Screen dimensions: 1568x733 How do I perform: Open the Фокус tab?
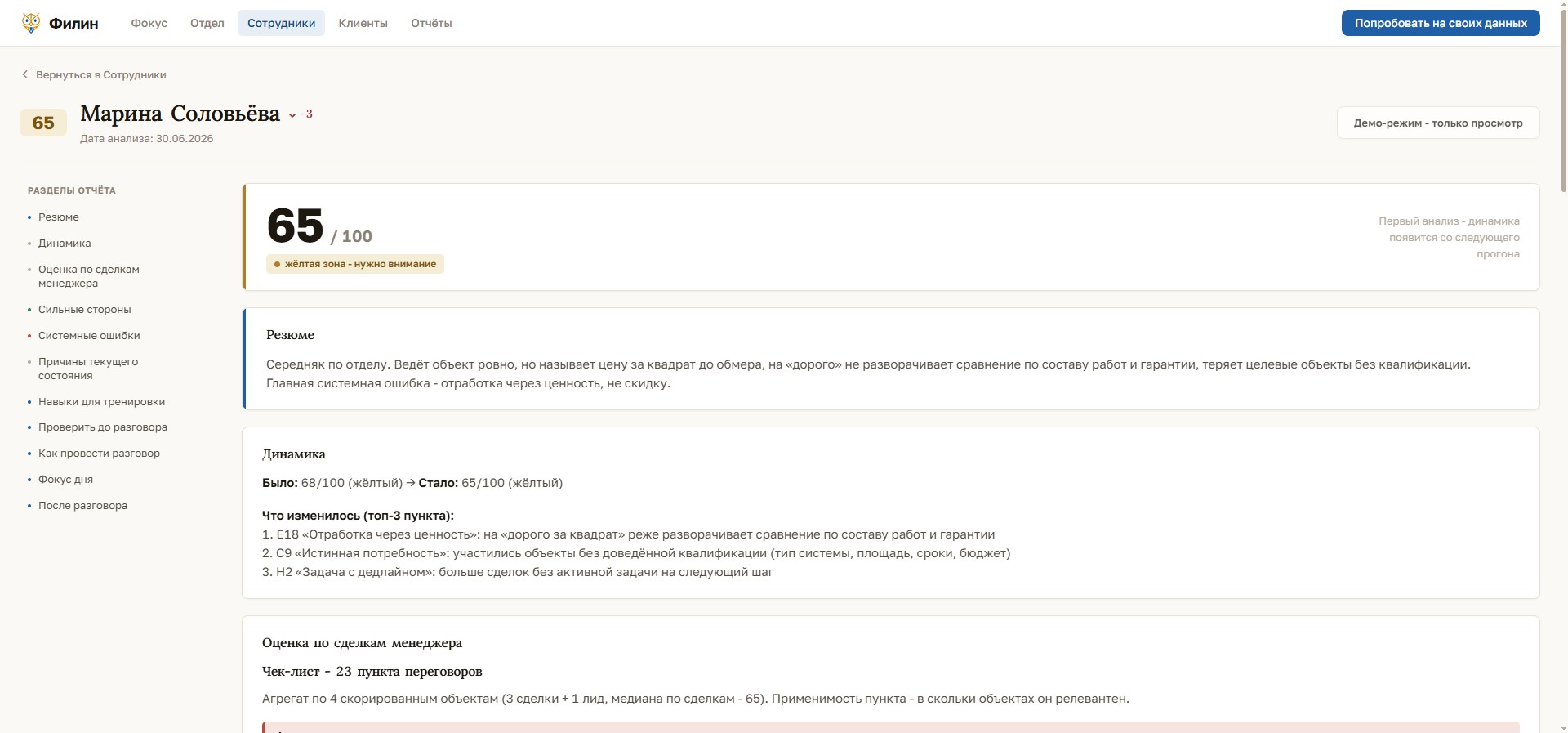click(149, 23)
